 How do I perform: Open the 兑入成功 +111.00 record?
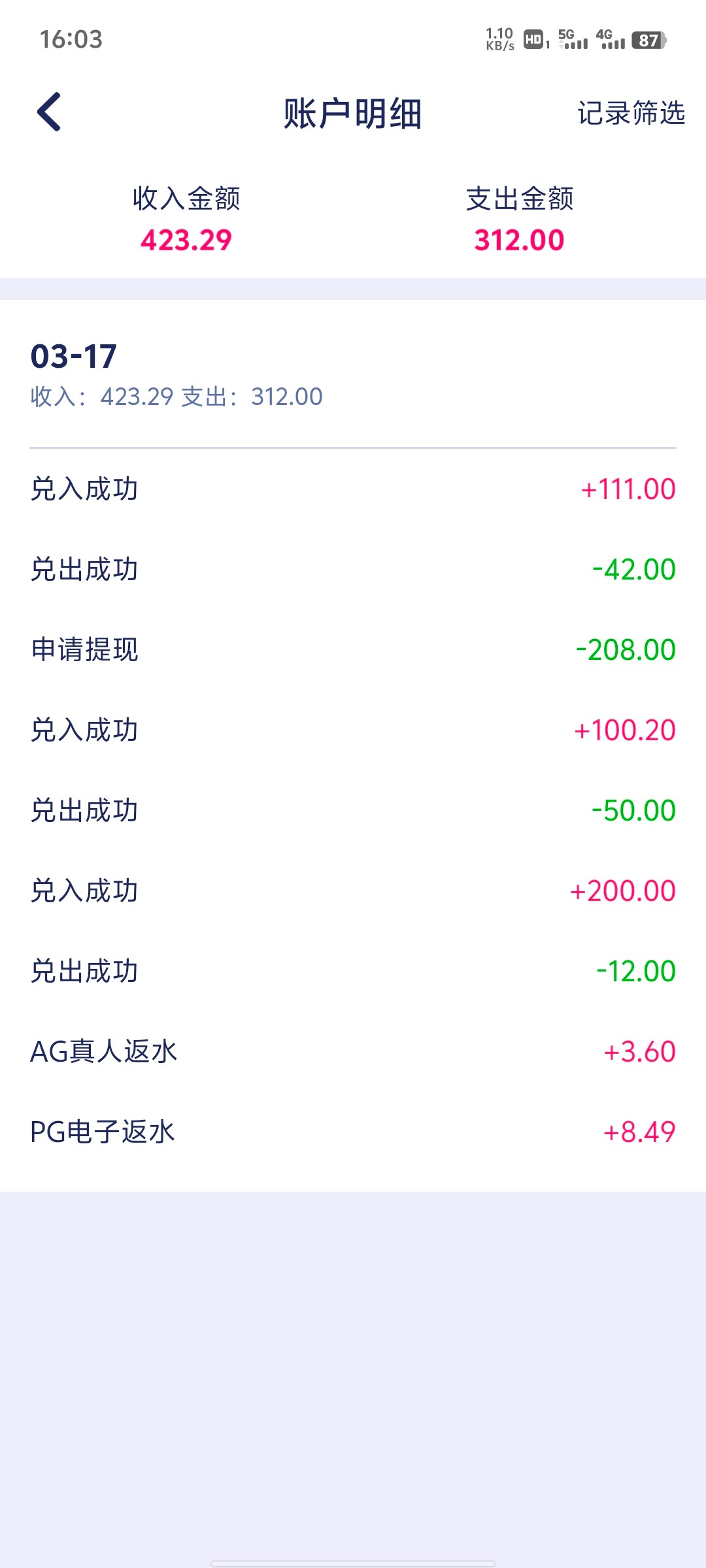coord(353,489)
